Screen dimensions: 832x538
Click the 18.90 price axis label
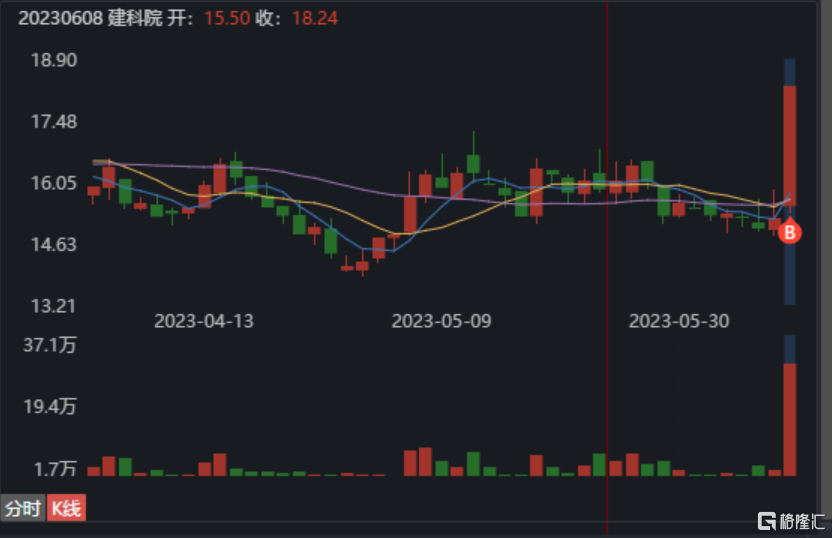(x=54, y=60)
